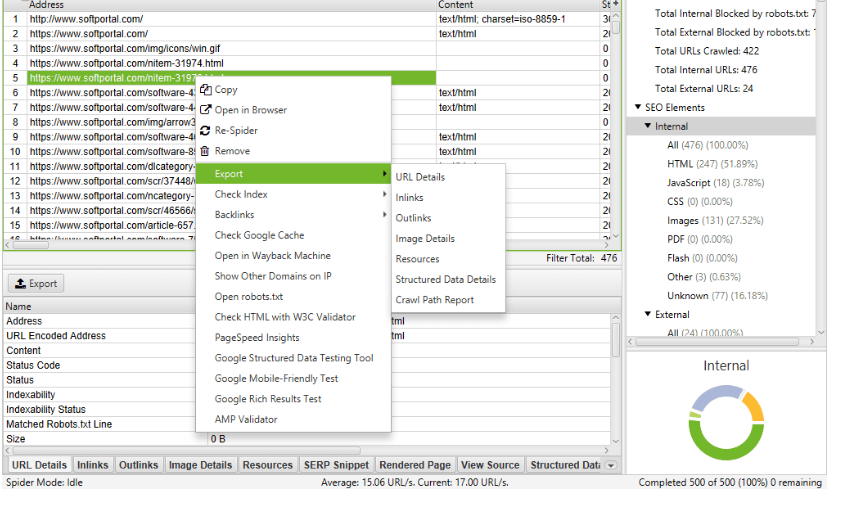Collapse the Internal tree node

pos(648,126)
